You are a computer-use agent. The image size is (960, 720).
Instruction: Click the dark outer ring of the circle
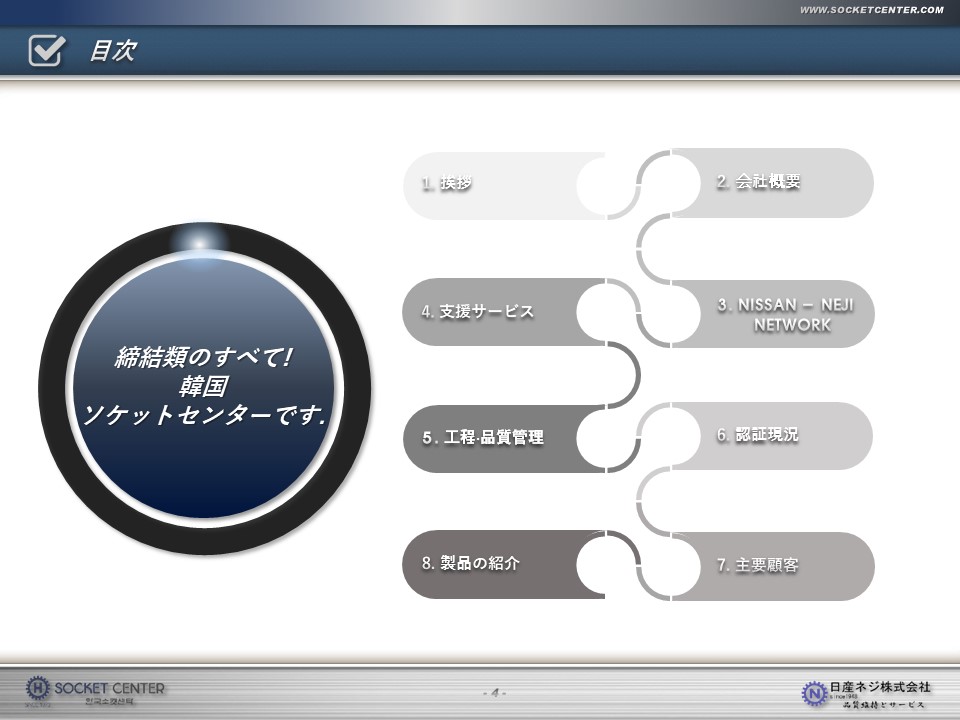tap(56, 390)
